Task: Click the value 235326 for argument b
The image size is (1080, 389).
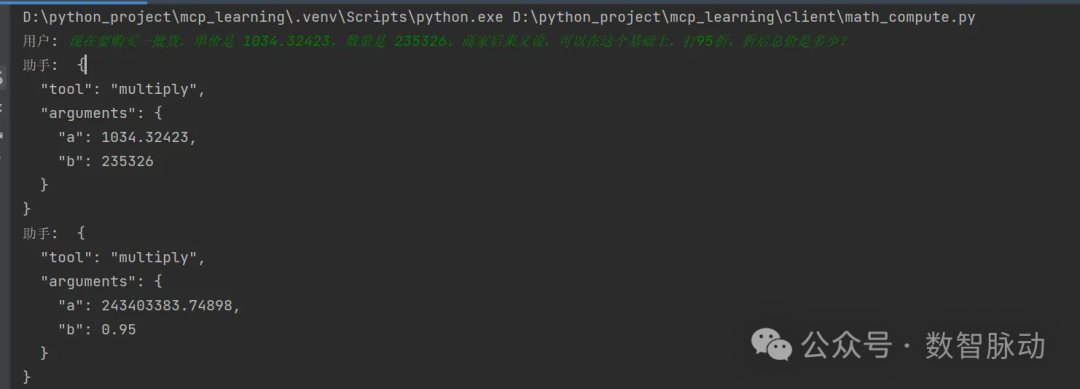Action: click(x=127, y=161)
